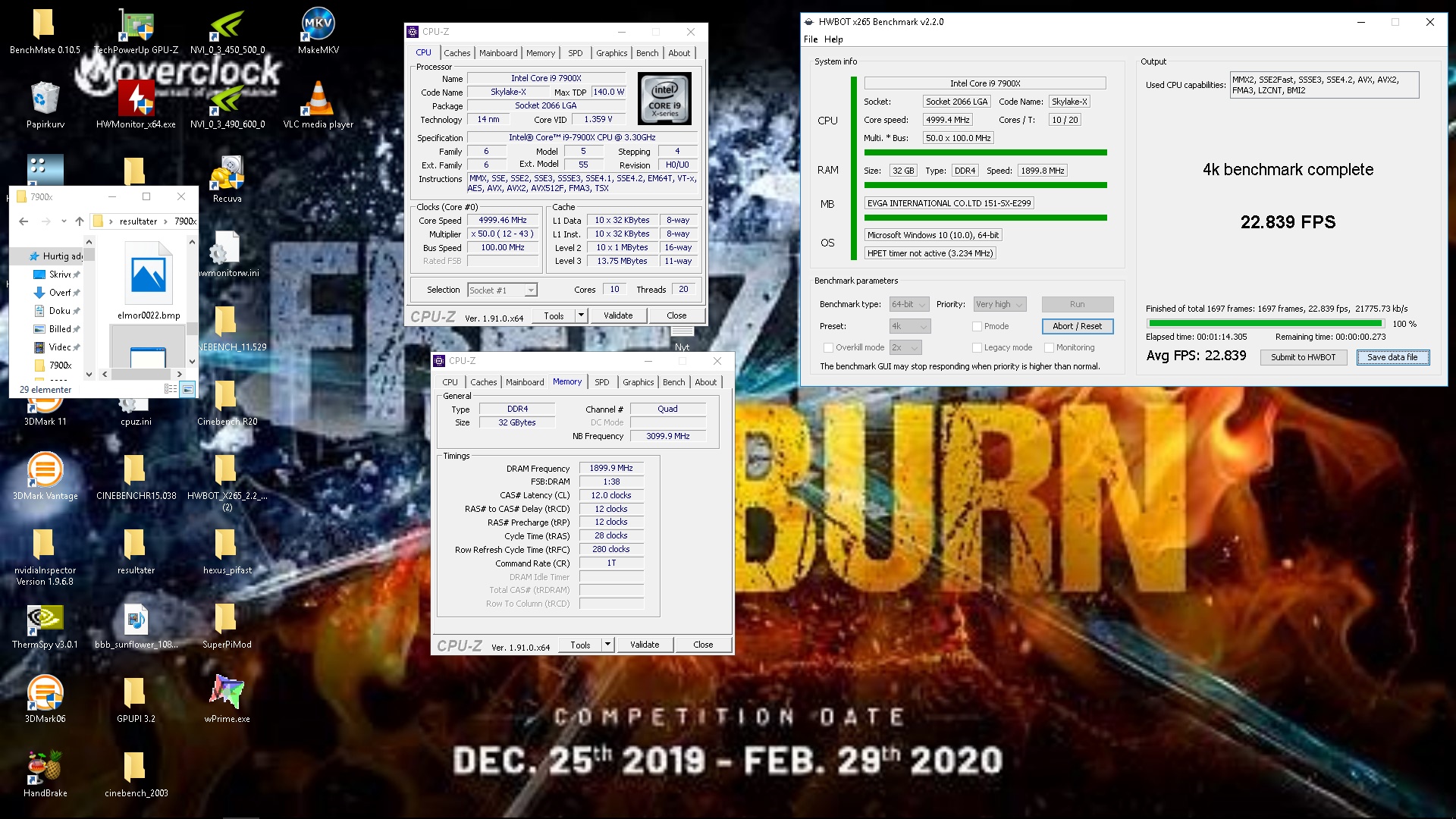This screenshot has width=1456, height=819.
Task: Toggle the Legacy mode checkbox
Action: [x=977, y=347]
